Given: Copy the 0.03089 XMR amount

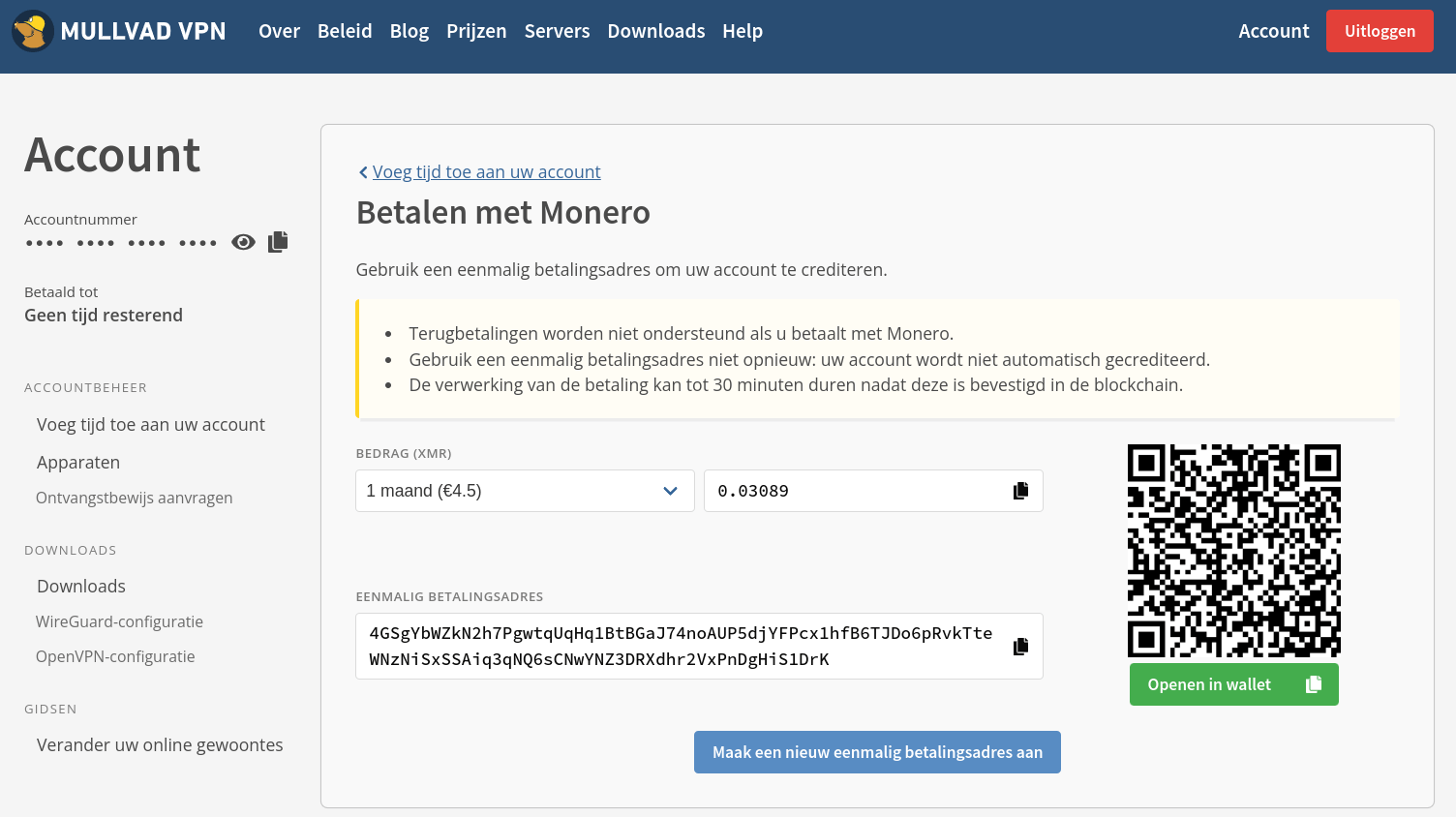Looking at the screenshot, I should coord(1020,491).
